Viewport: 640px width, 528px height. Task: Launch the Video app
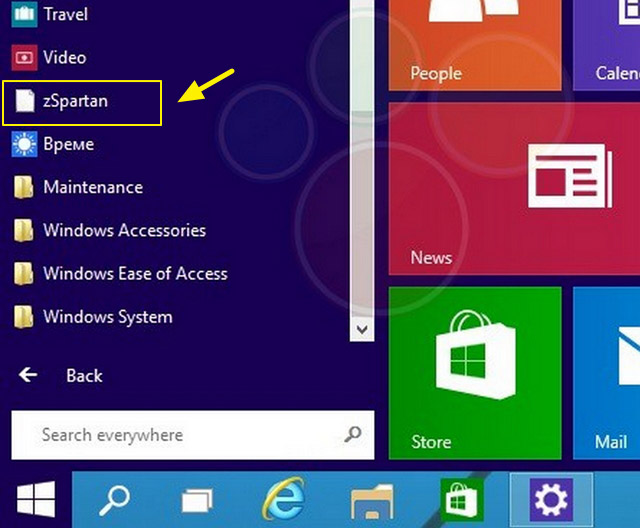click(64, 58)
